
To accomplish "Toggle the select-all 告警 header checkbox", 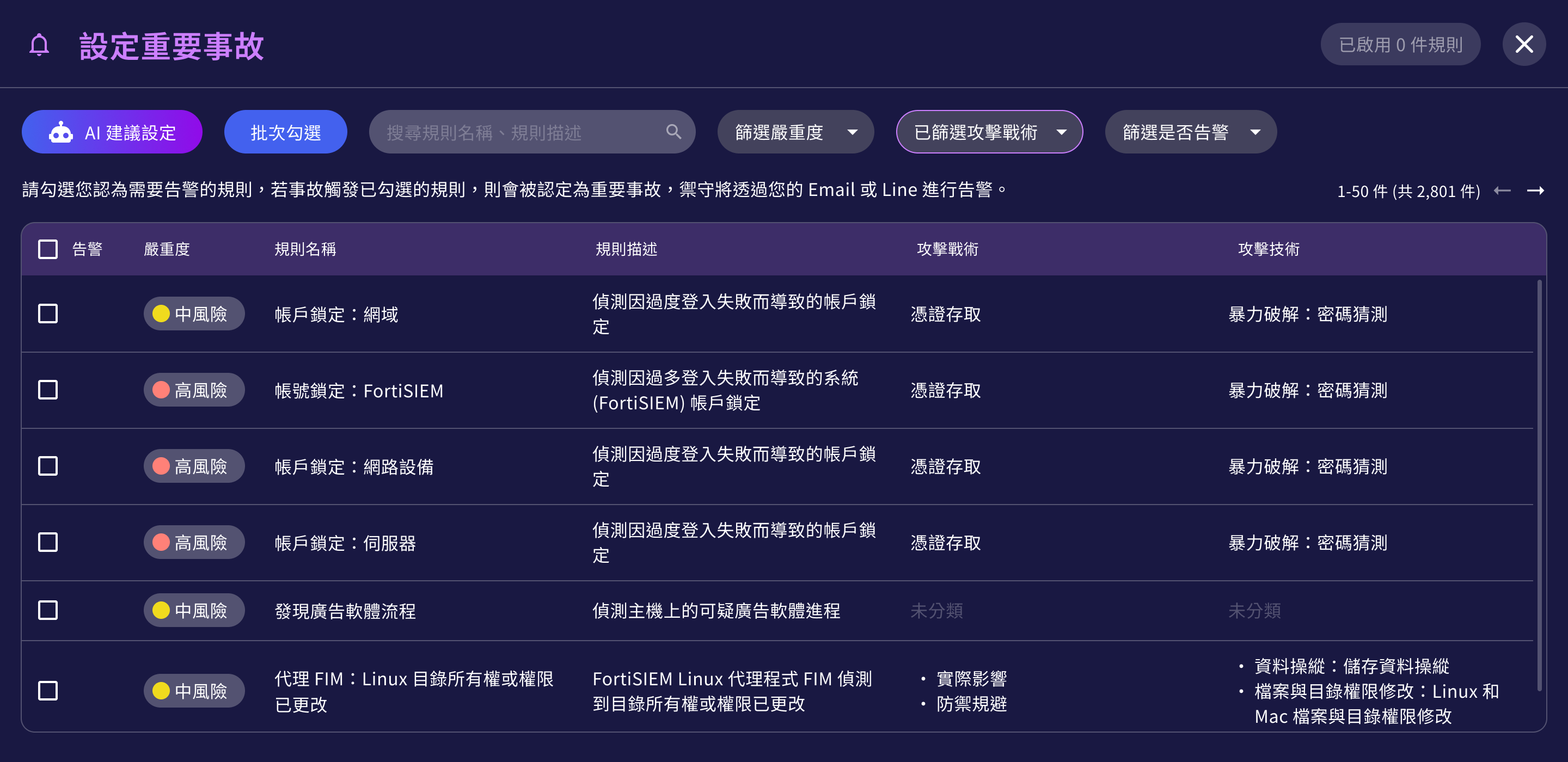I will point(47,249).
